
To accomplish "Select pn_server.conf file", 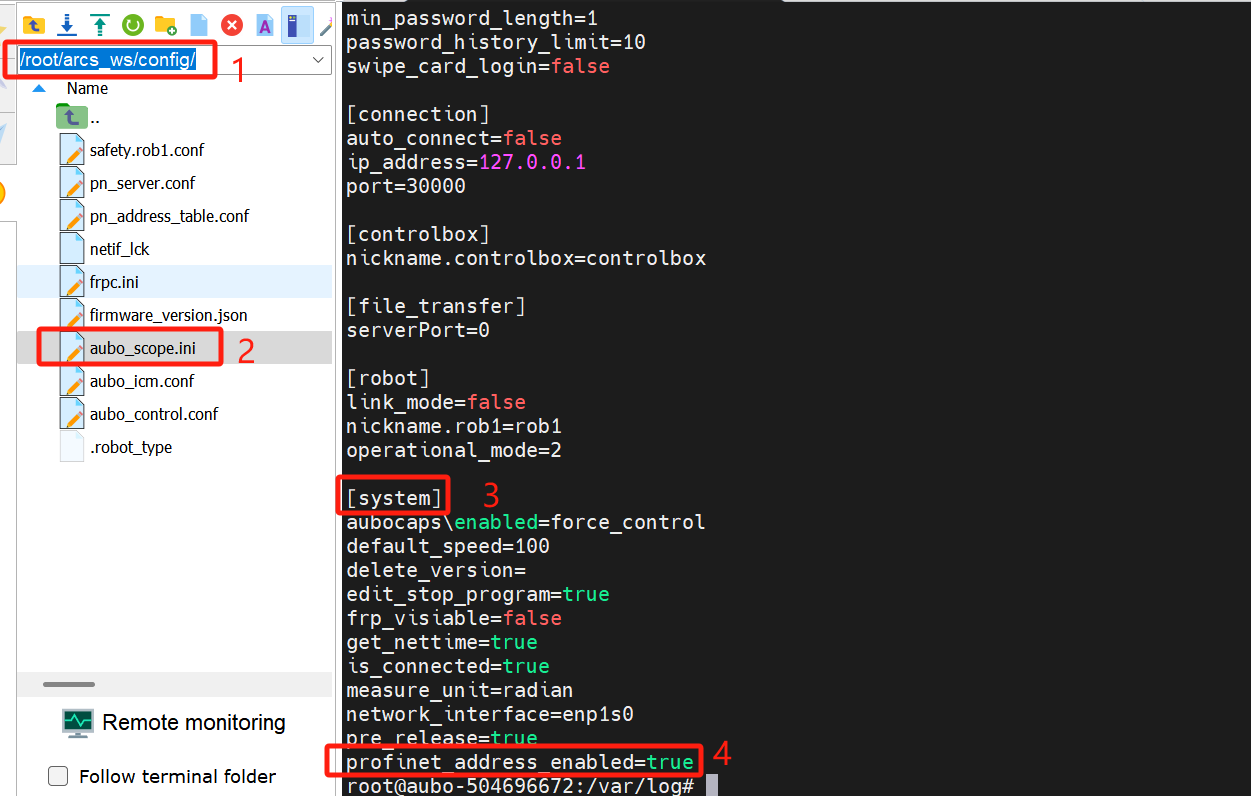I will point(142,183).
